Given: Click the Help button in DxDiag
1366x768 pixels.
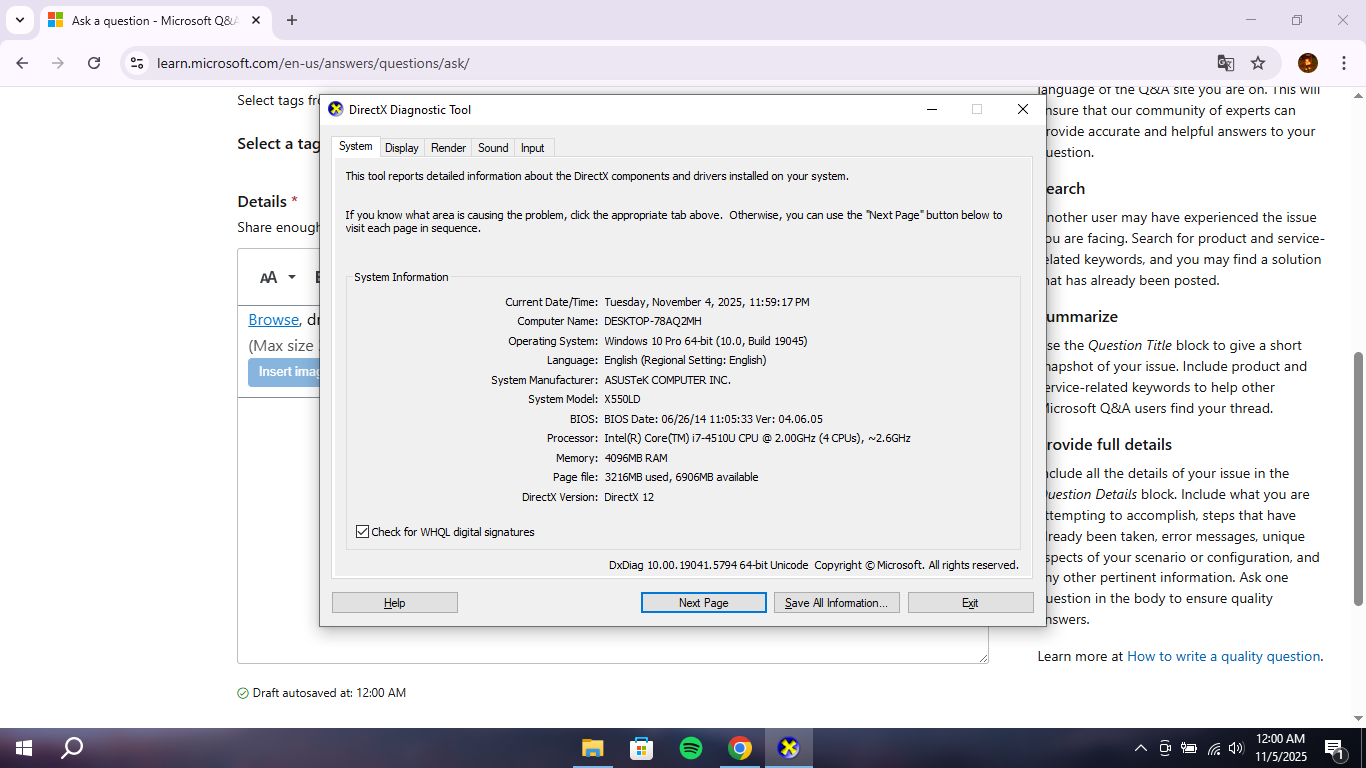Looking at the screenshot, I should point(395,603).
